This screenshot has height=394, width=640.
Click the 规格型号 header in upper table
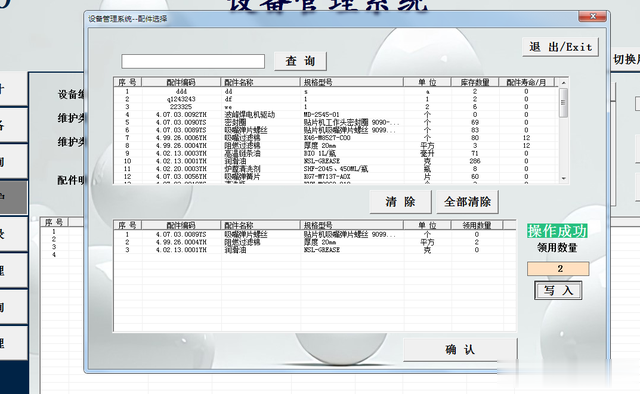pos(351,82)
